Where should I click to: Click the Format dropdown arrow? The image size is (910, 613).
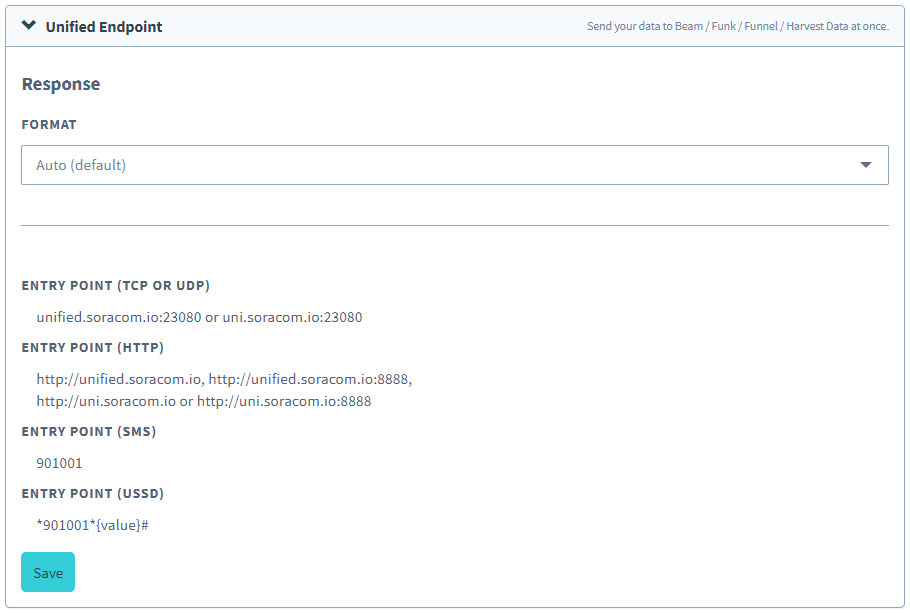(x=866, y=164)
